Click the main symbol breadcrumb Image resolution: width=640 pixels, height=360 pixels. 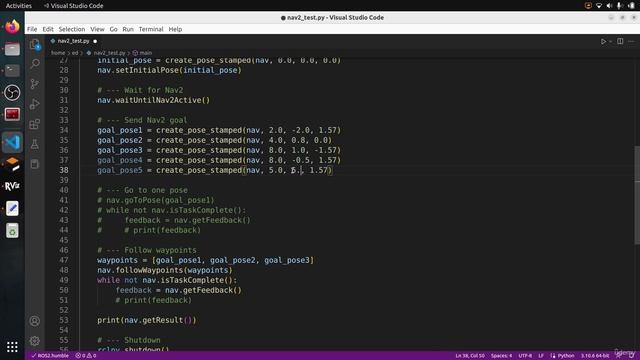(x=145, y=53)
